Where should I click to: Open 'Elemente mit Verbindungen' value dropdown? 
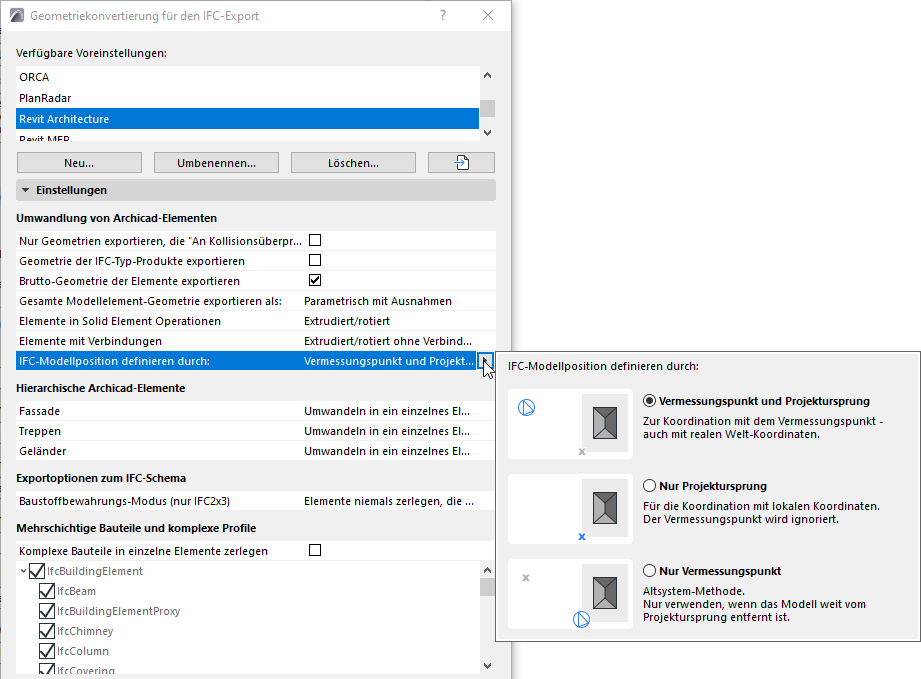388,341
